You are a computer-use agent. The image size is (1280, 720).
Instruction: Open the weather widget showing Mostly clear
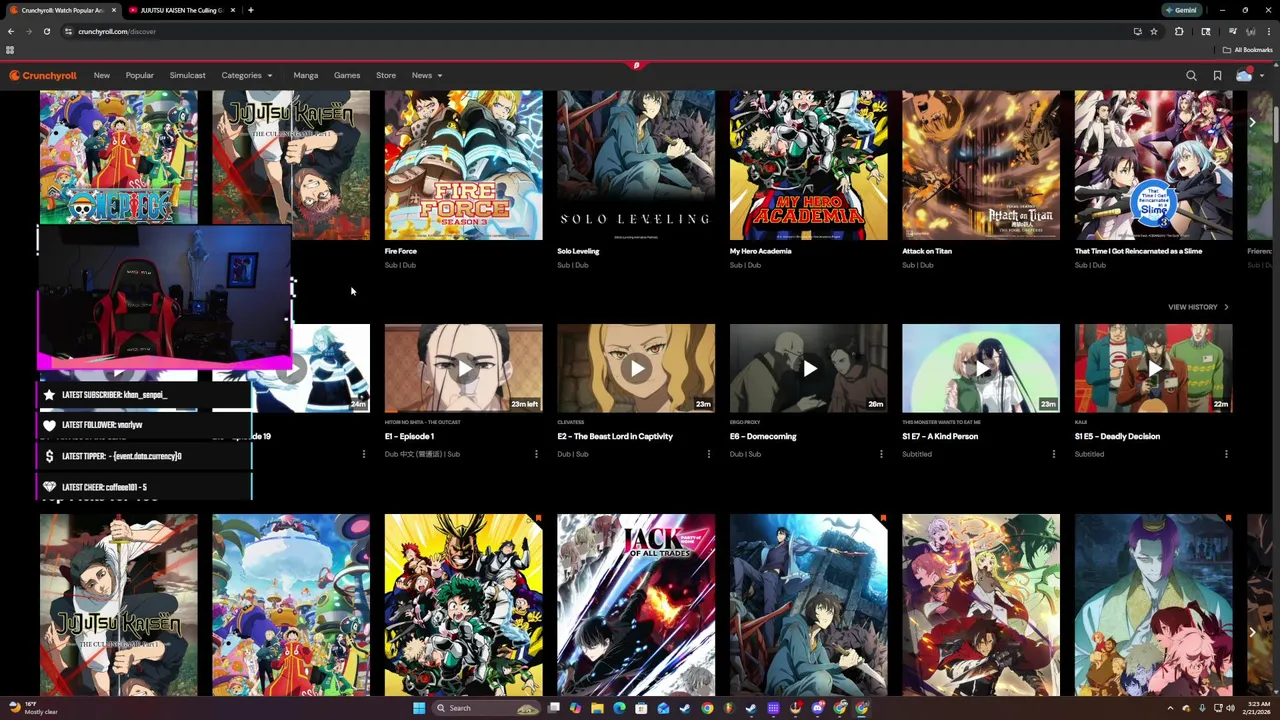tap(33, 708)
